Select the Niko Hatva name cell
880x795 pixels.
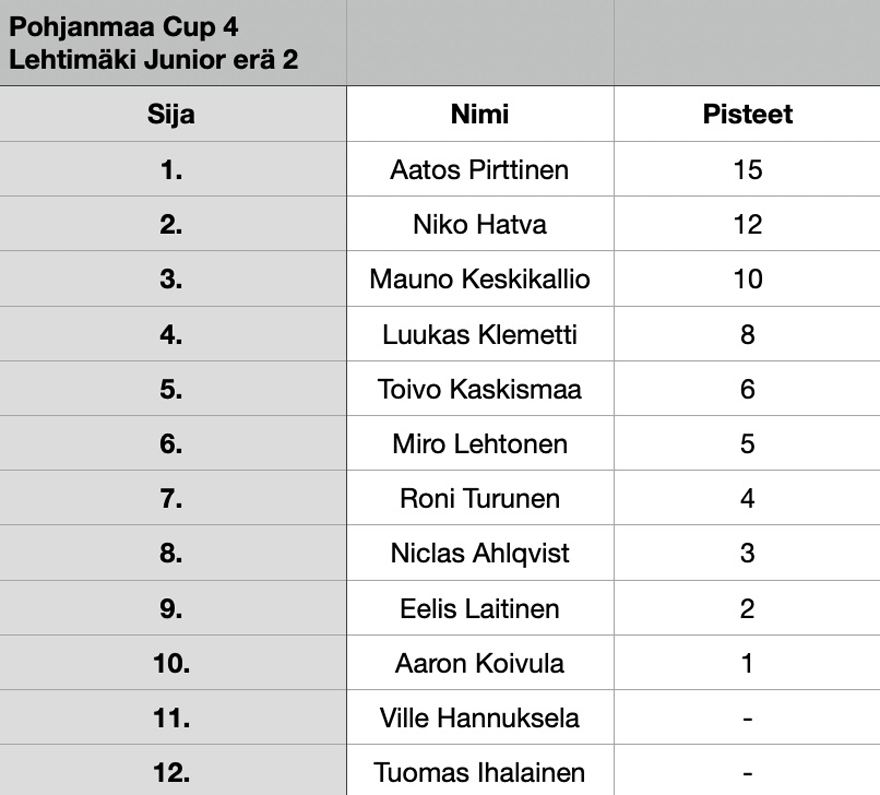[x=480, y=224]
